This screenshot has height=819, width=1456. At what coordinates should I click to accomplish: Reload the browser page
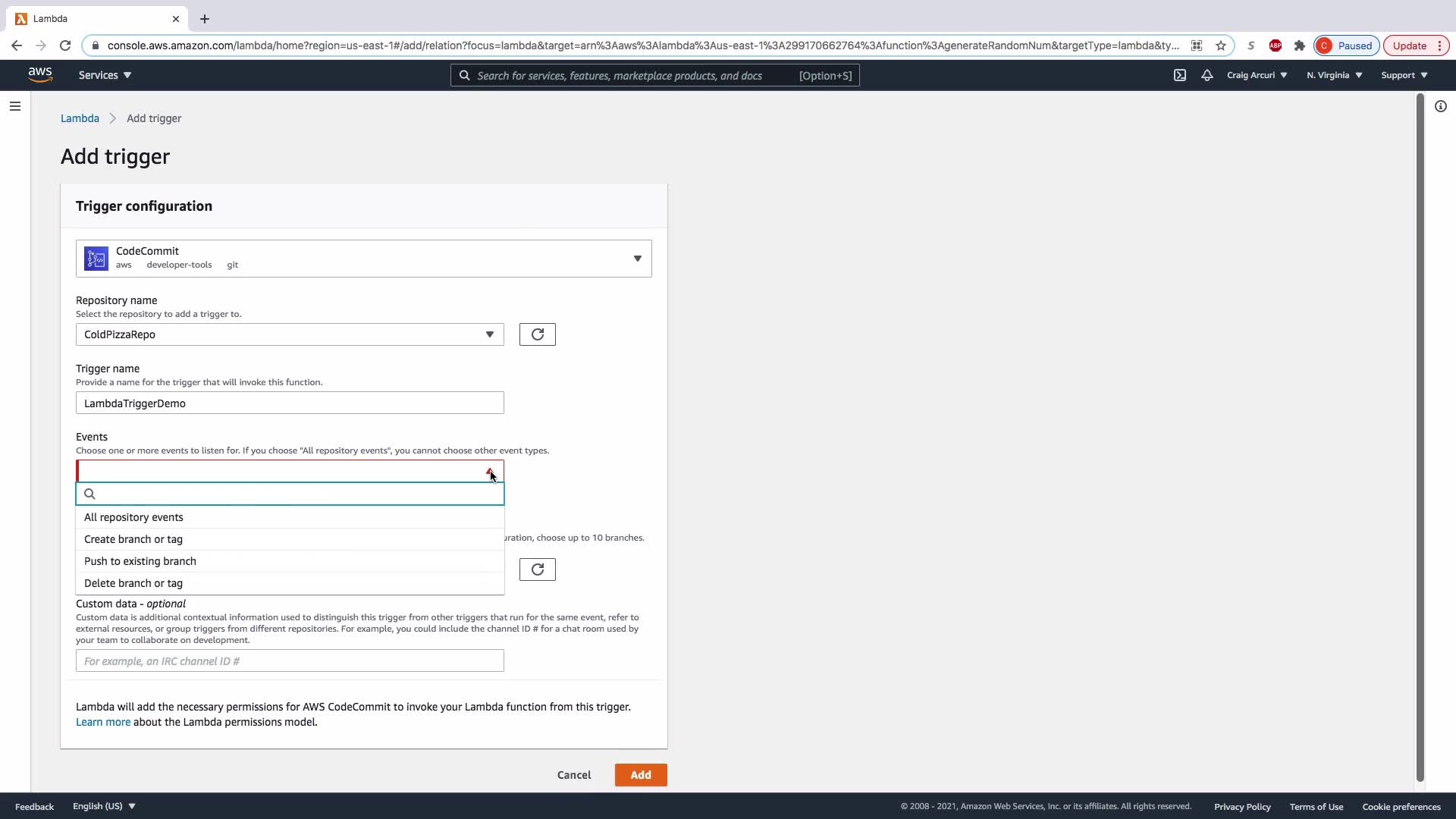click(65, 45)
